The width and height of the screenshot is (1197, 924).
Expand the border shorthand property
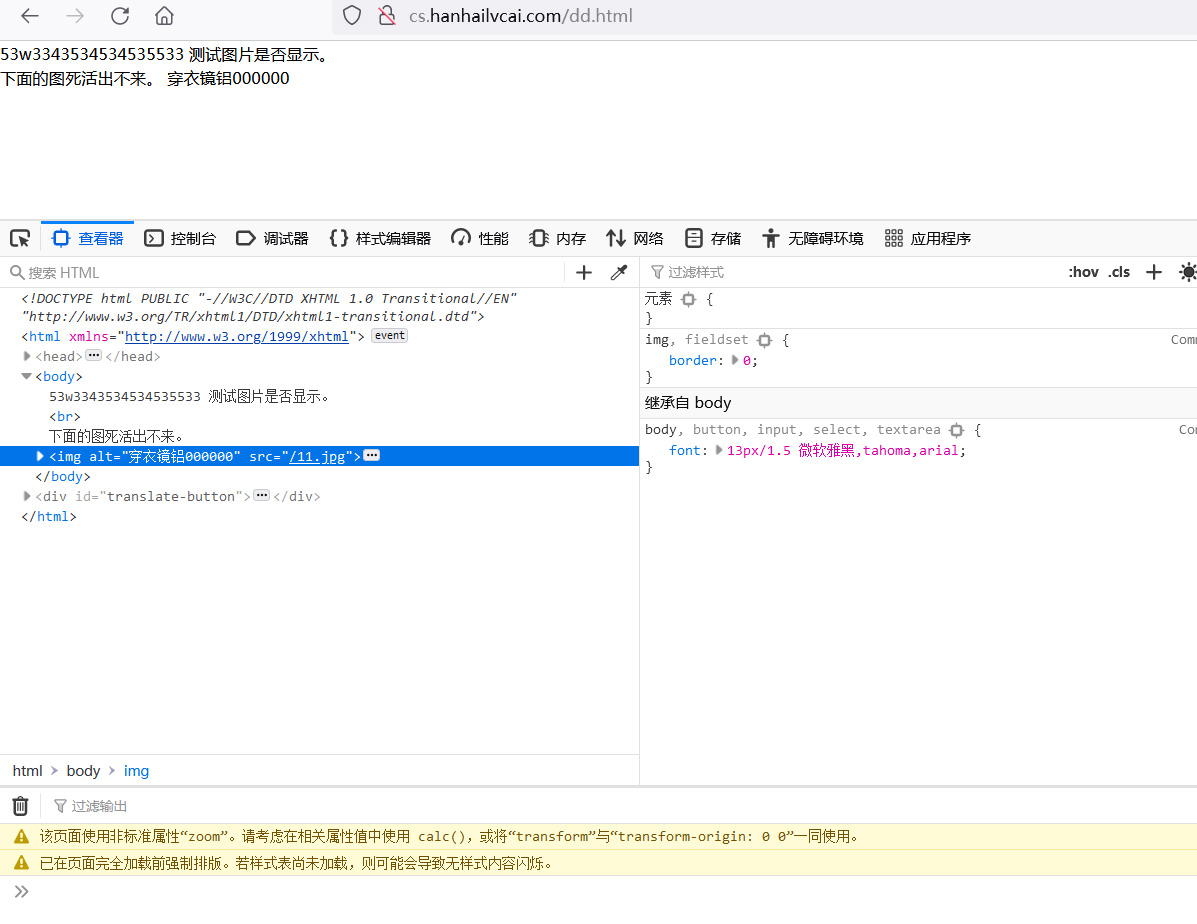coord(735,360)
